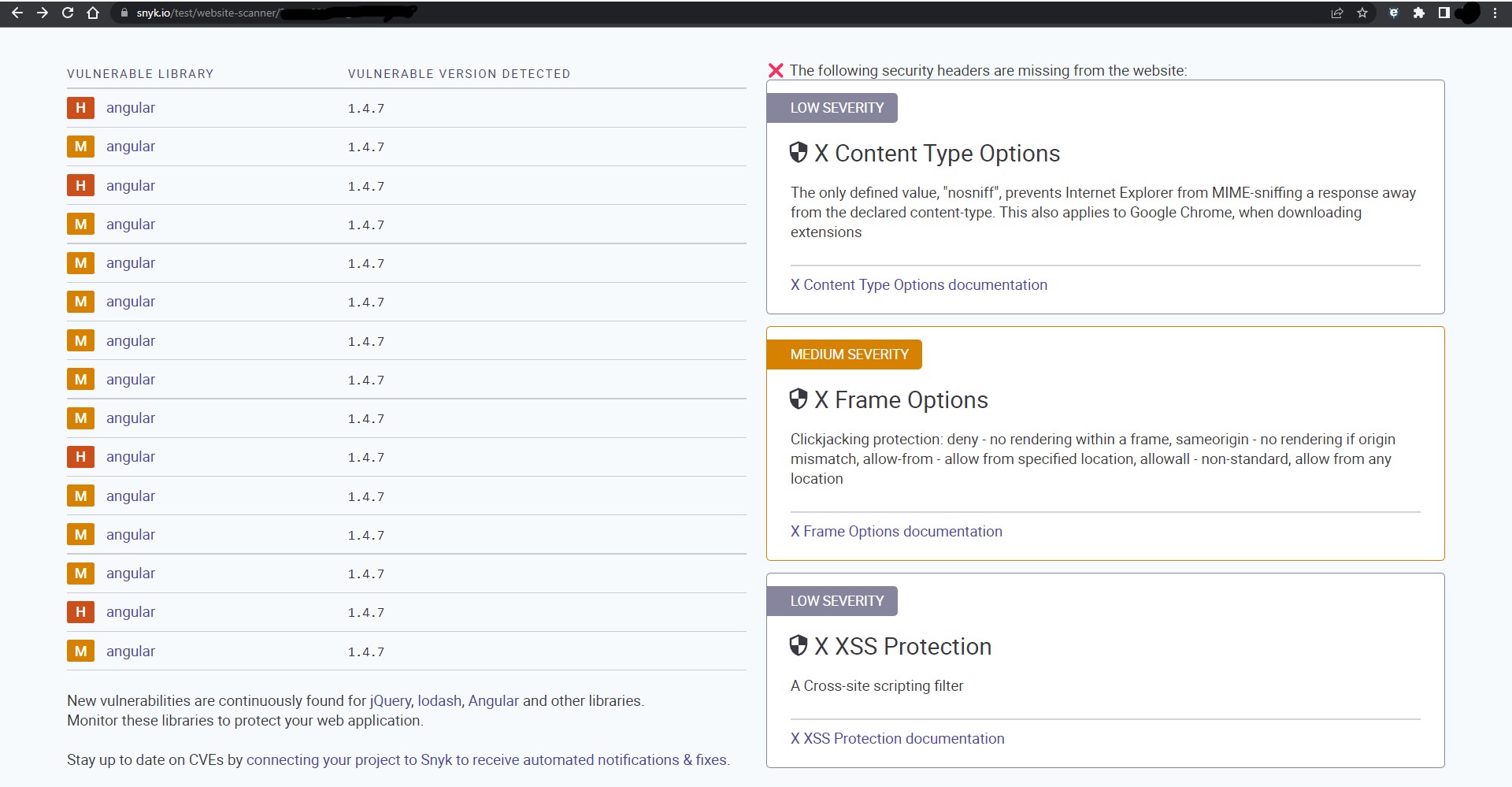
Task: Click the share icon in the address bar
Action: pyautogui.click(x=1336, y=13)
